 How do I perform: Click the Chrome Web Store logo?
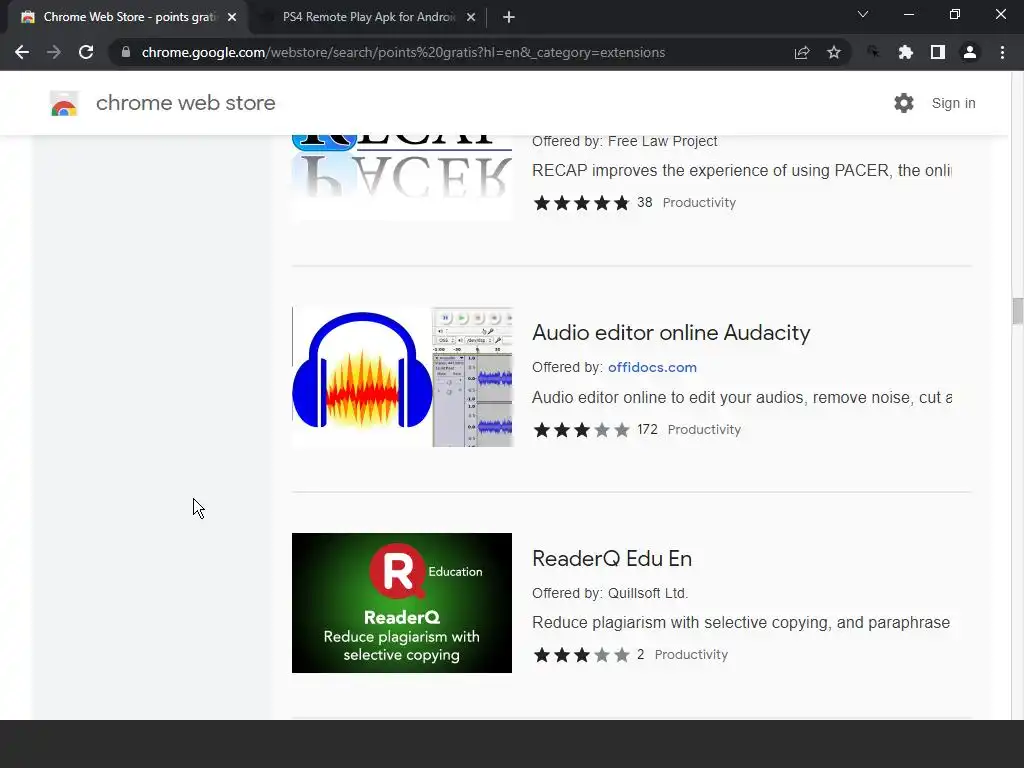point(64,103)
